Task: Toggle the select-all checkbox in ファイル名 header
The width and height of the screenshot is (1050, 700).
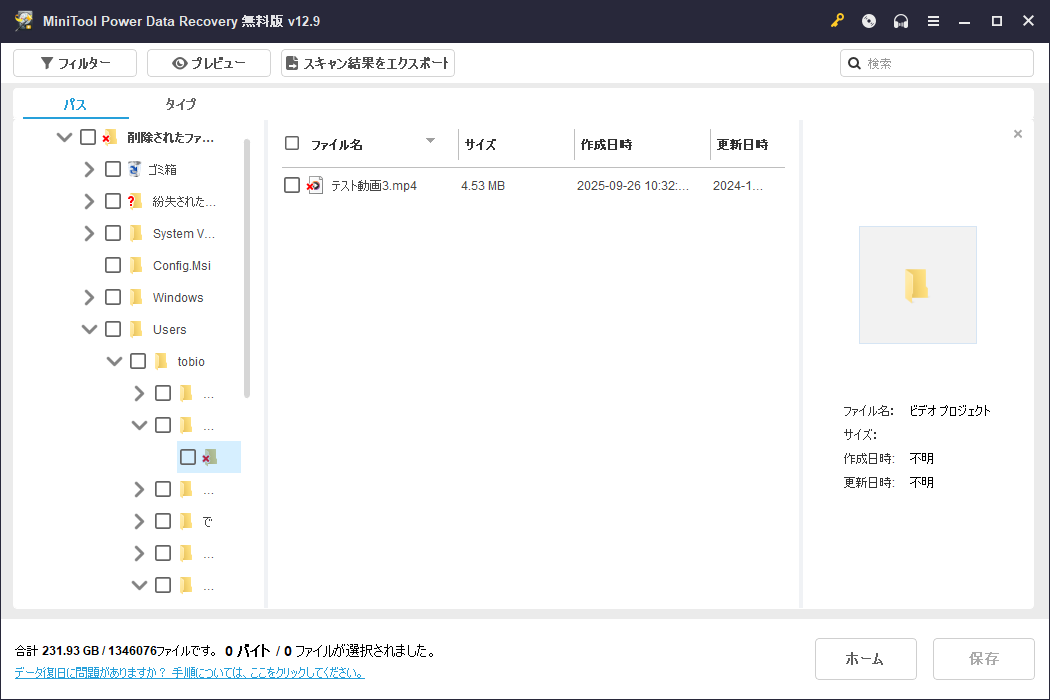Action: 291,143
